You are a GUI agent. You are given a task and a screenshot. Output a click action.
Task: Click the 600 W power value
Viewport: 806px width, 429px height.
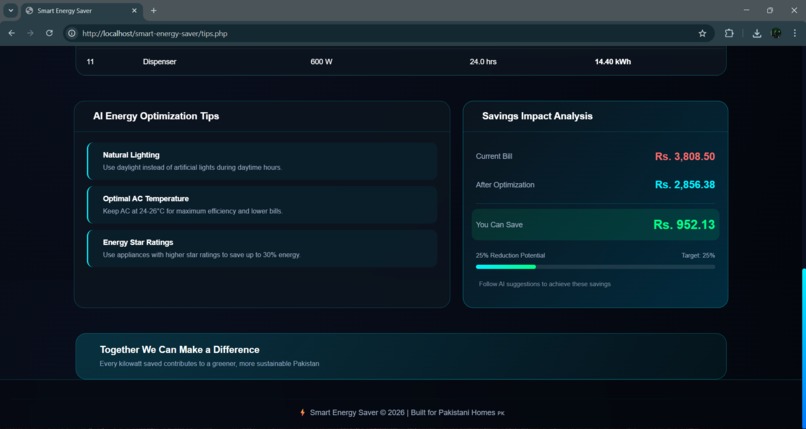tap(321, 62)
